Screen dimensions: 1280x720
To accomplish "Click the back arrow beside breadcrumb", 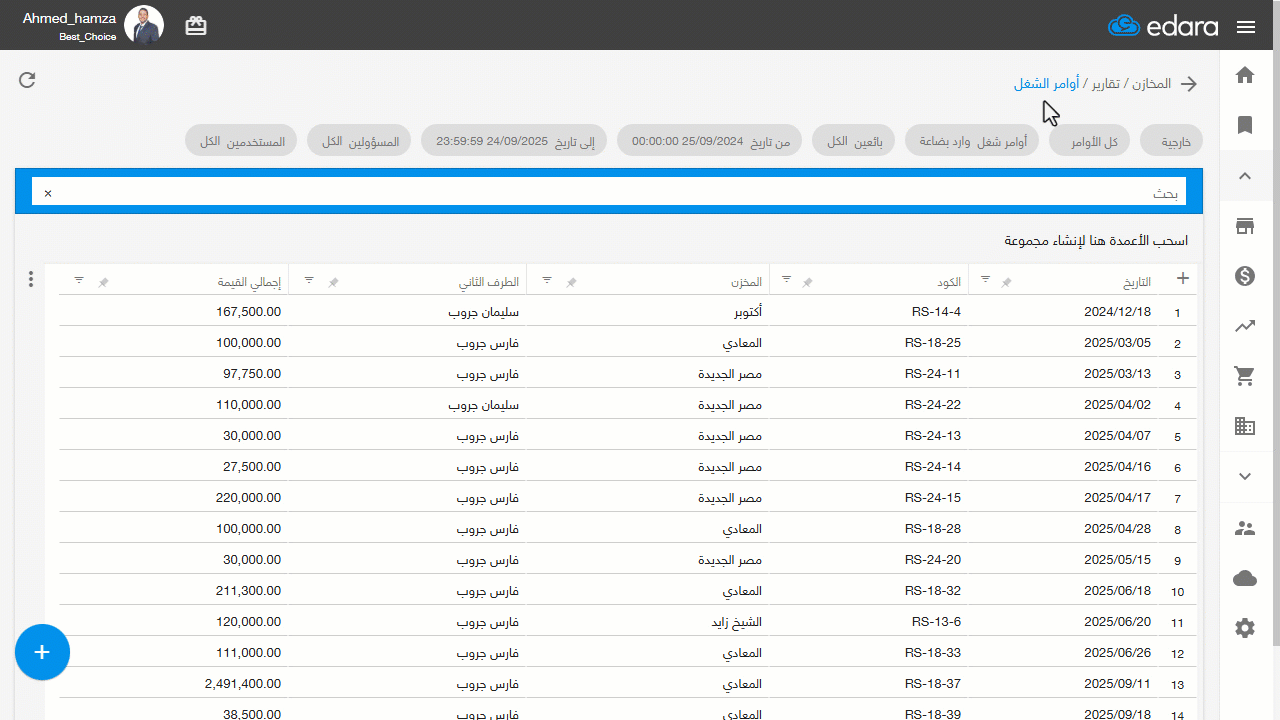I will tap(1189, 84).
